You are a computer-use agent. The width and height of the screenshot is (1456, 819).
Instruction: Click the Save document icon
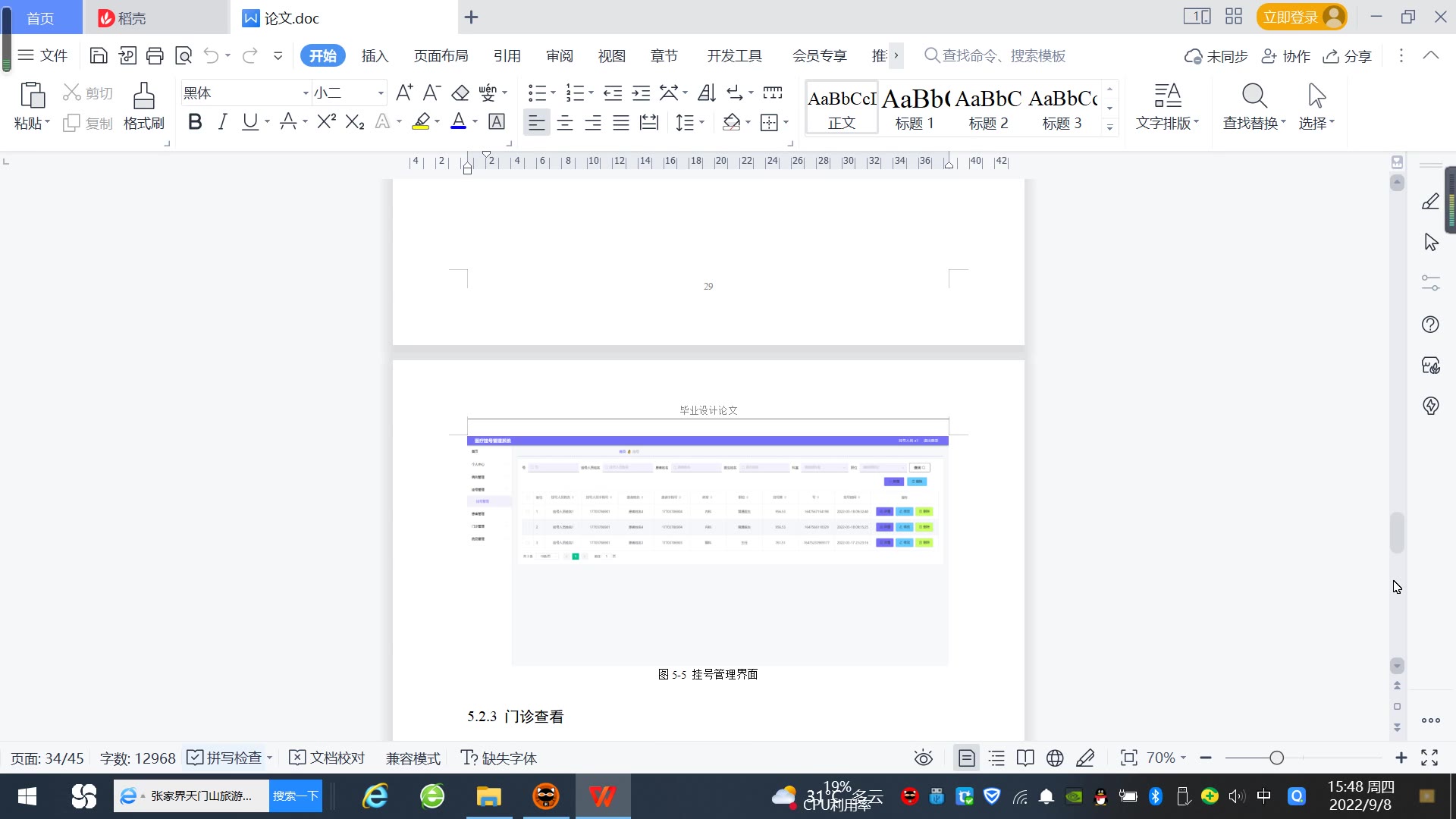pos(99,55)
